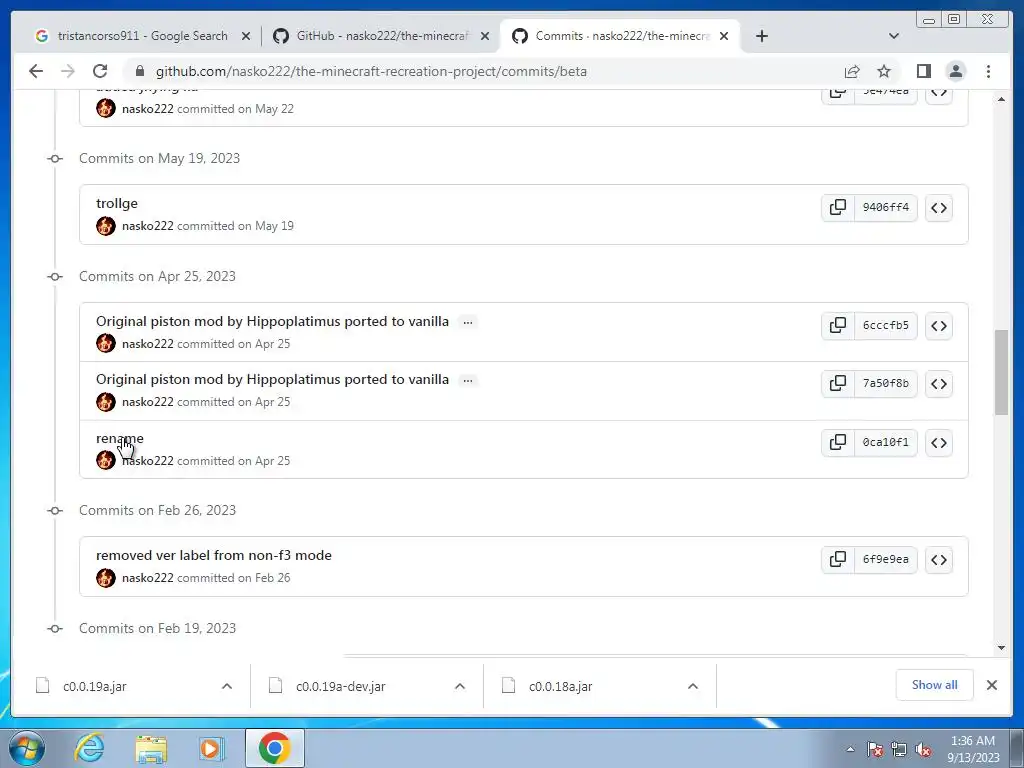Reload the current page

pyautogui.click(x=100, y=71)
